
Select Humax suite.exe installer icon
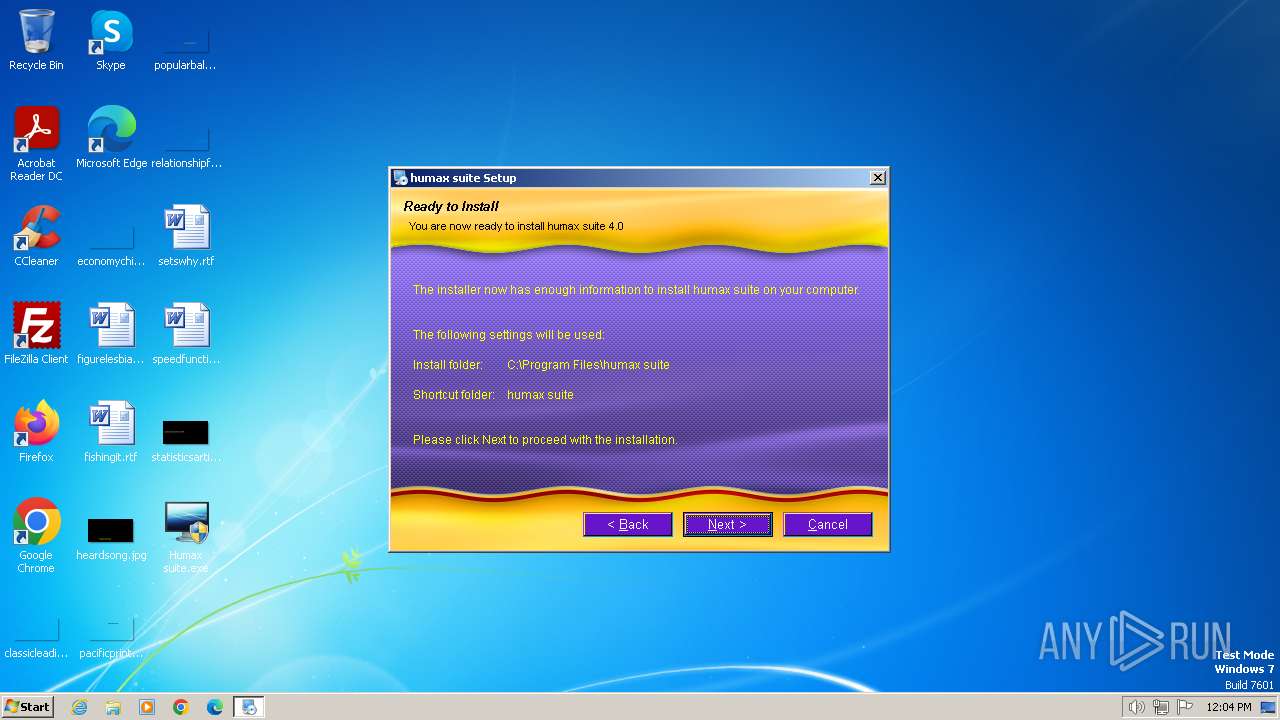coord(186,536)
